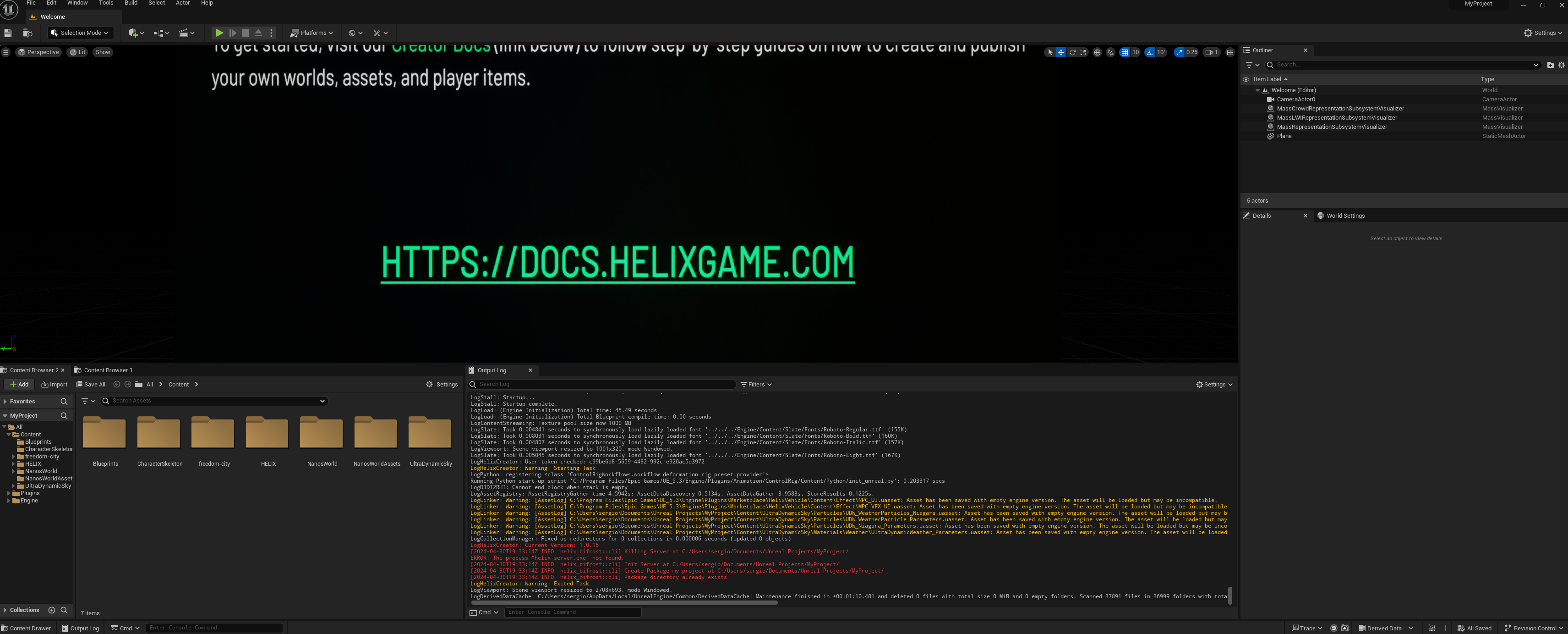Open the Build menu
Viewport: 1568px width, 634px height.
point(131,3)
